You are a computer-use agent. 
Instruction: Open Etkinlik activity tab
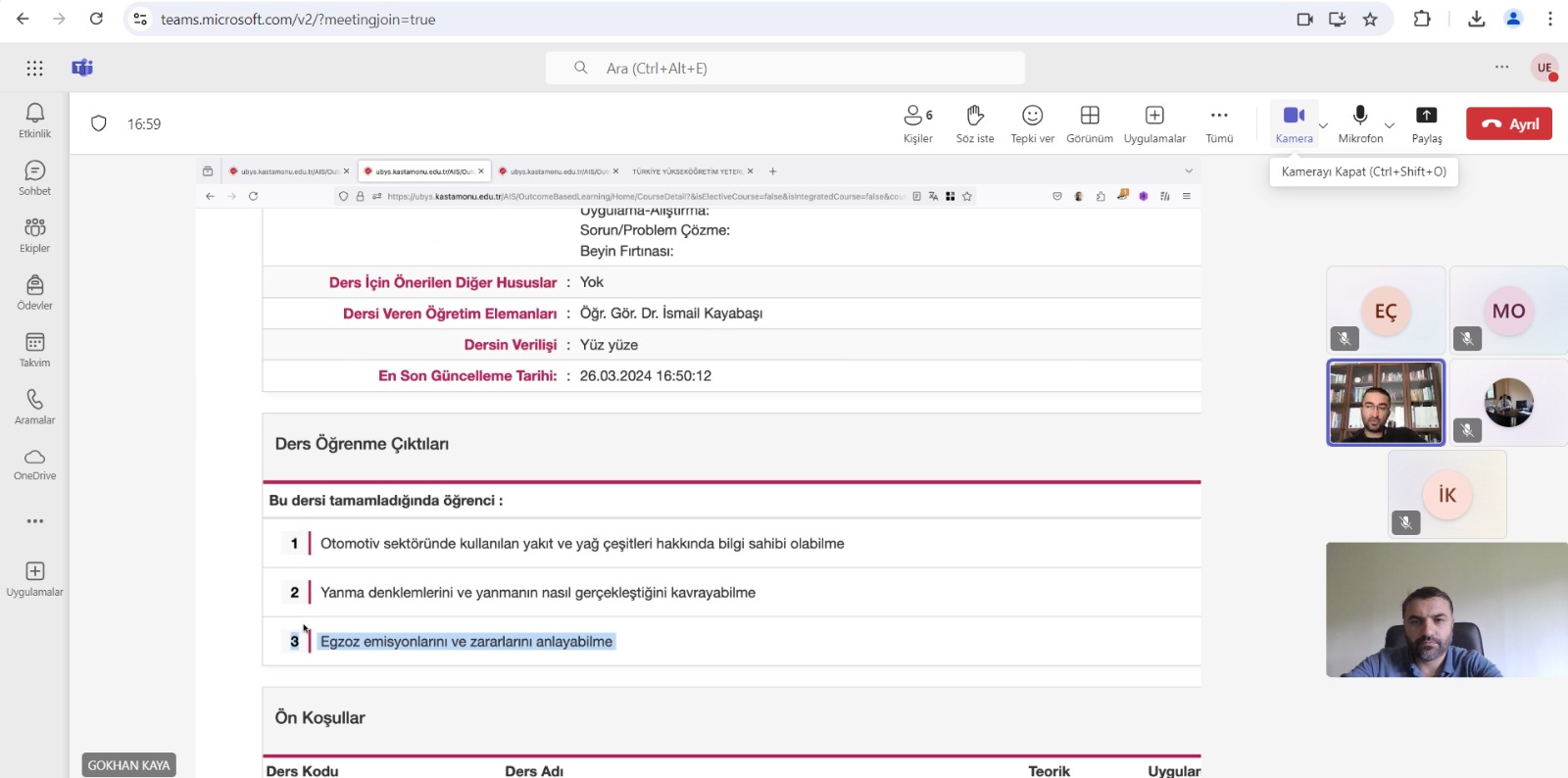[x=35, y=121]
